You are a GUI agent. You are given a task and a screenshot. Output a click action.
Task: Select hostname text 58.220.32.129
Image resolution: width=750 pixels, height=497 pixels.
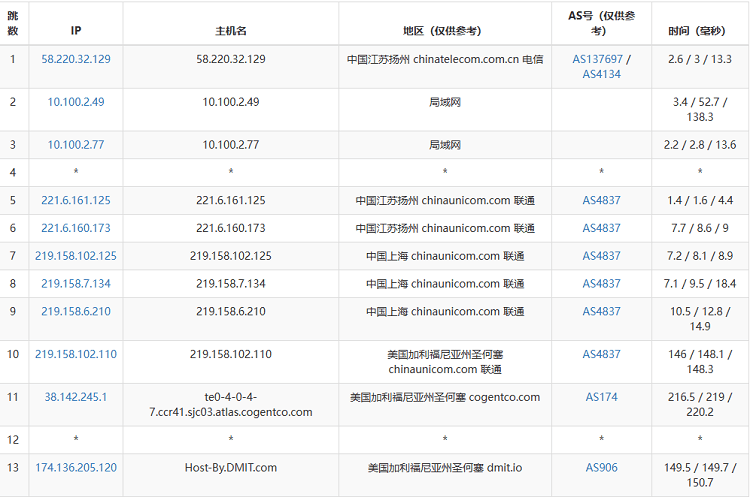(x=231, y=59)
